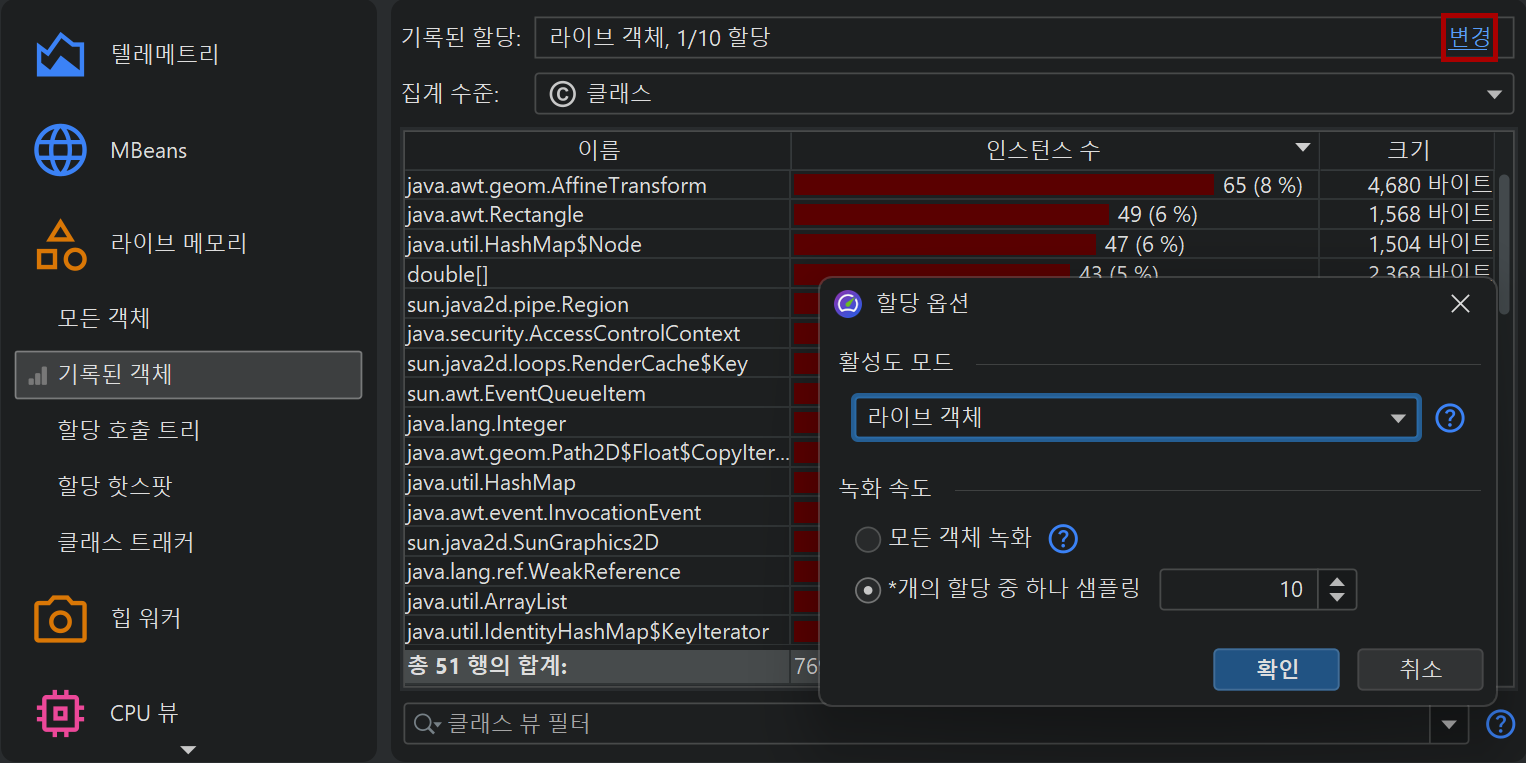Select row sun.java2d.SunGraphics2D
The height and width of the screenshot is (763, 1526).
tap(598, 543)
